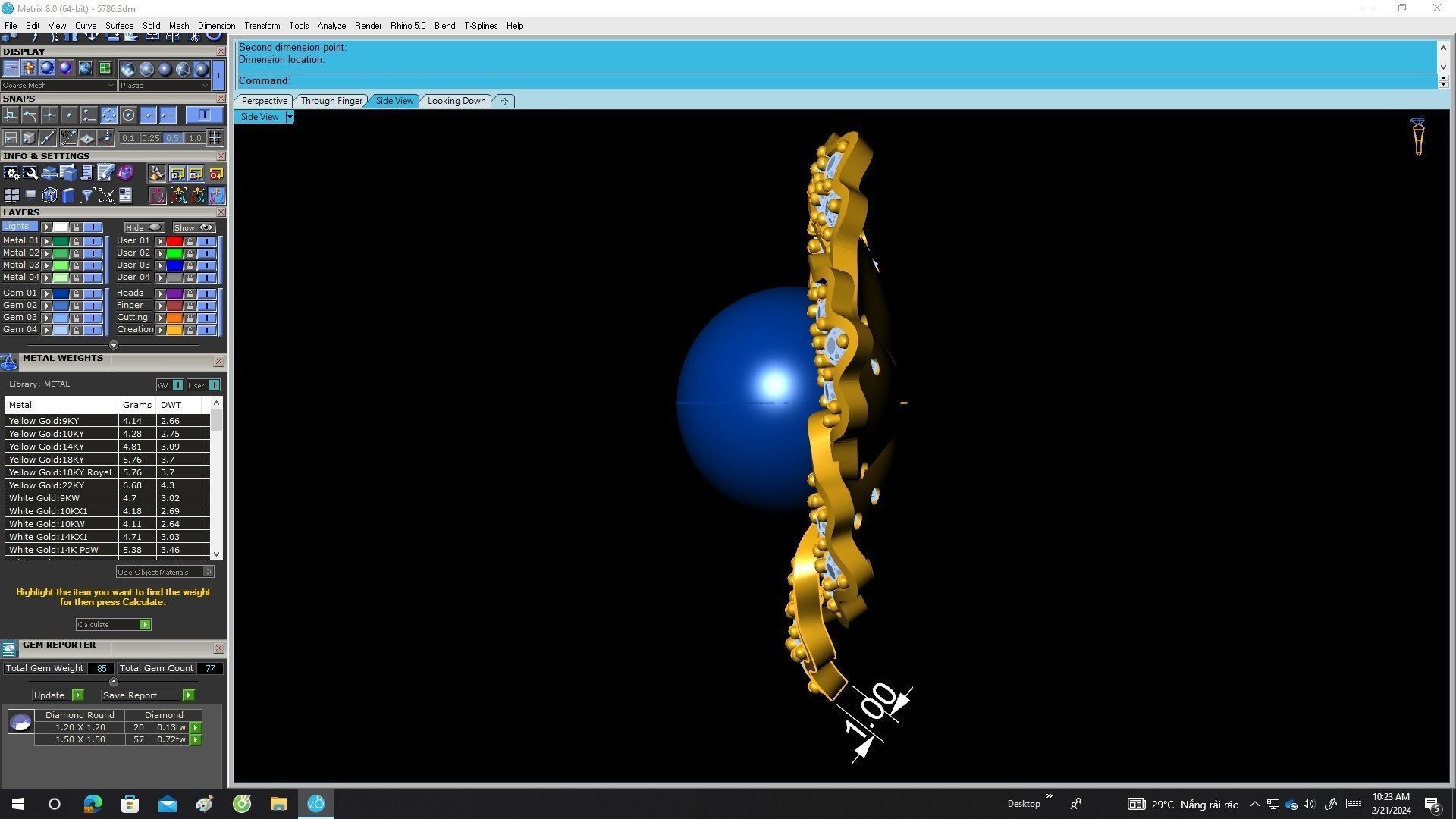Switch to the Looking Down tab

pos(456,101)
